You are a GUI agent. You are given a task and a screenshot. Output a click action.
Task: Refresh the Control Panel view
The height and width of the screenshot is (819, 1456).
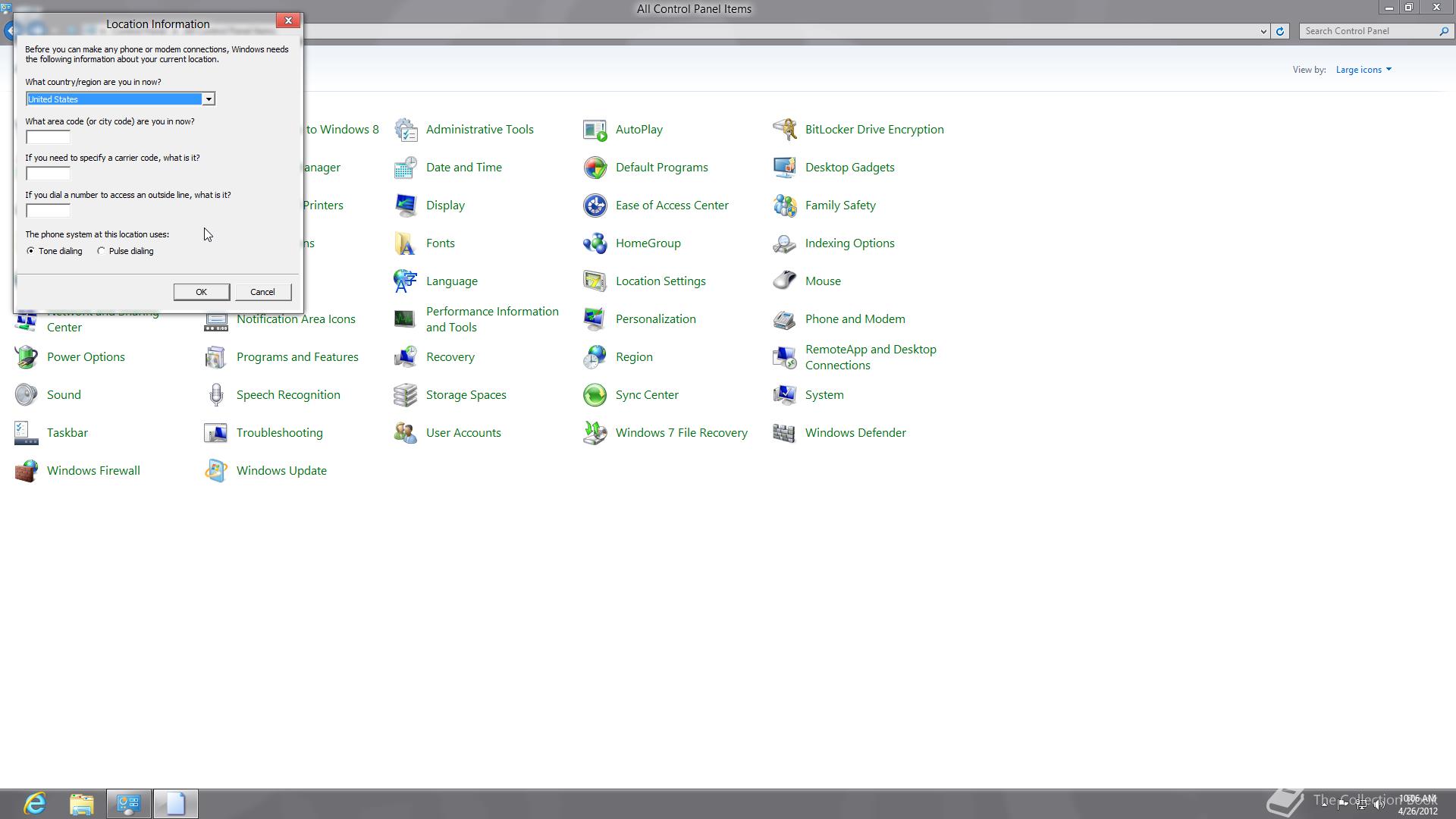1280,31
